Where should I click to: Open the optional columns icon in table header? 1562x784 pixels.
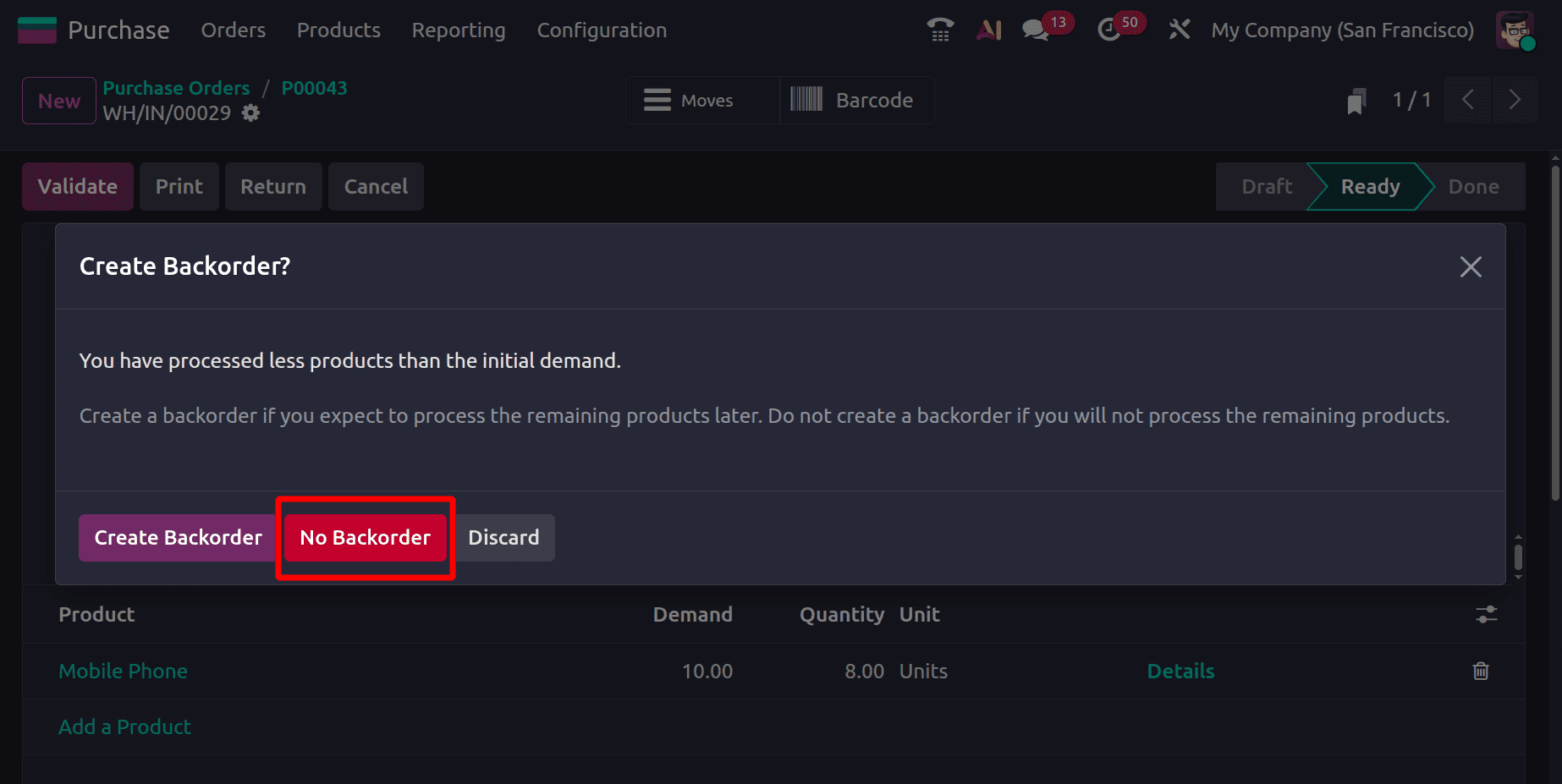pyautogui.click(x=1486, y=615)
